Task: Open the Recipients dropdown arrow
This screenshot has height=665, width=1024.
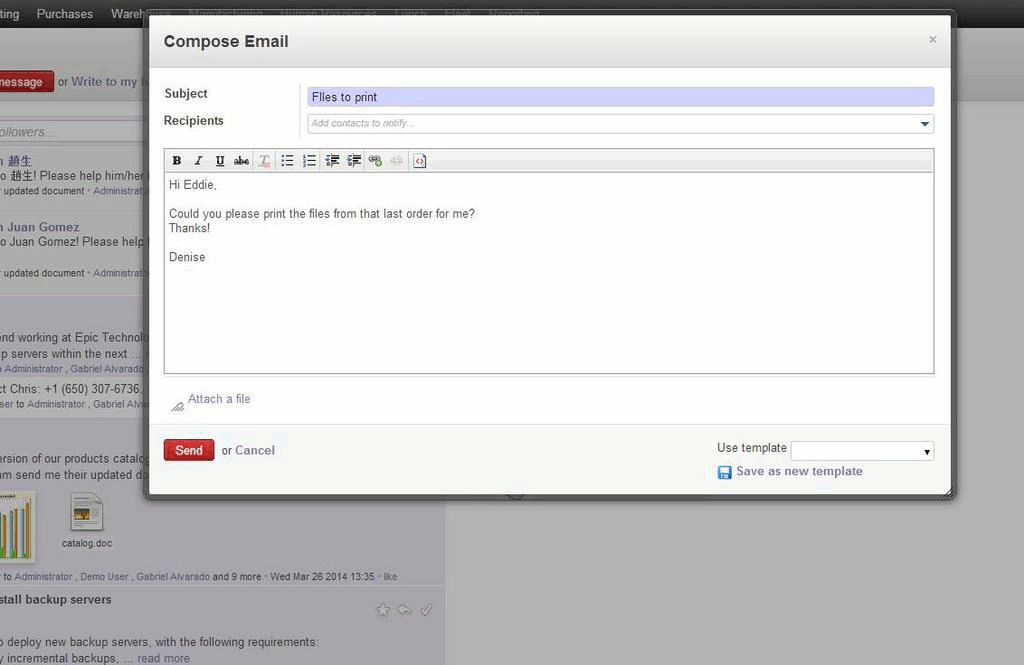Action: pos(925,124)
